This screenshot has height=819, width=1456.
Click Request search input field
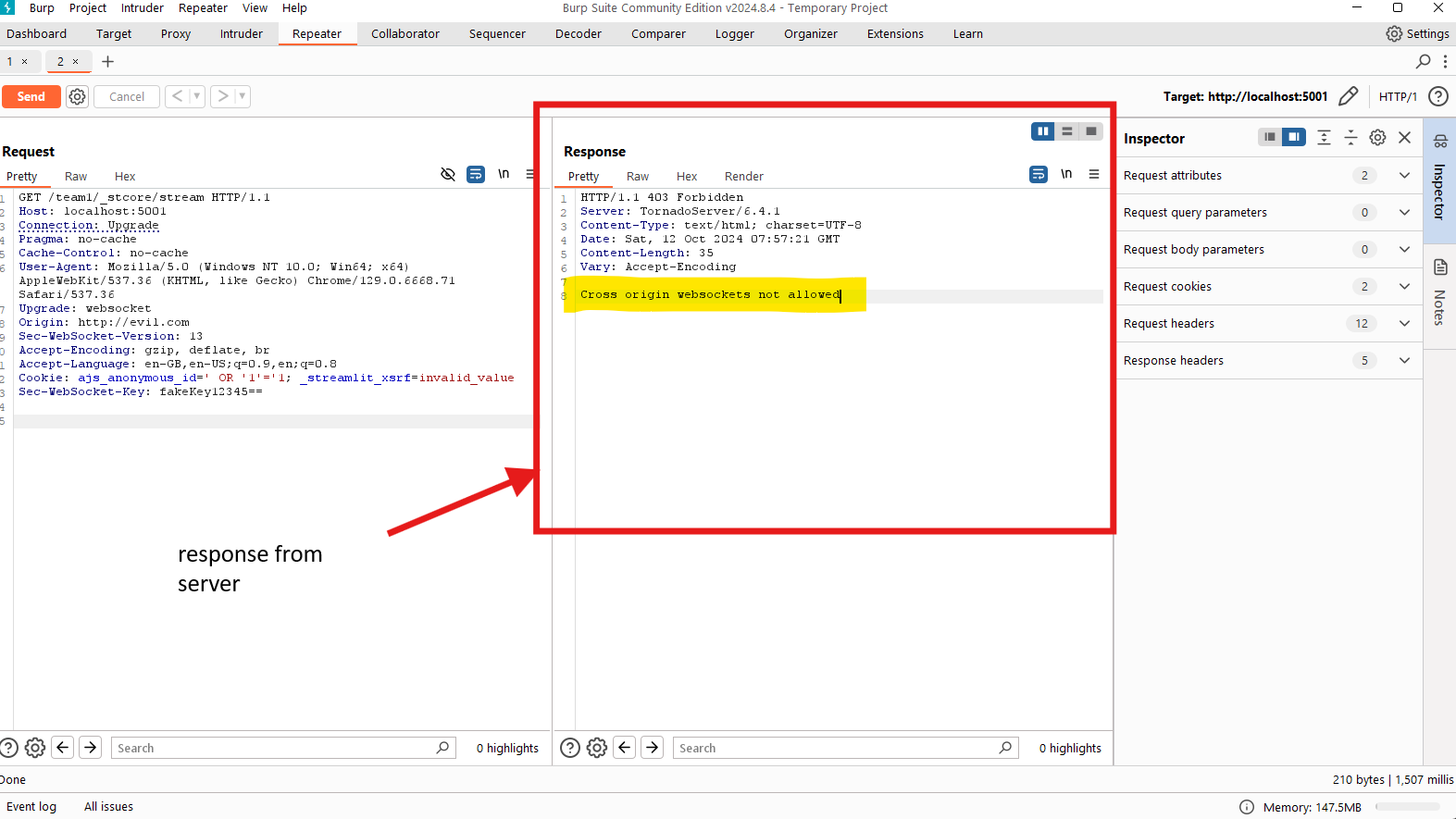pos(283,748)
